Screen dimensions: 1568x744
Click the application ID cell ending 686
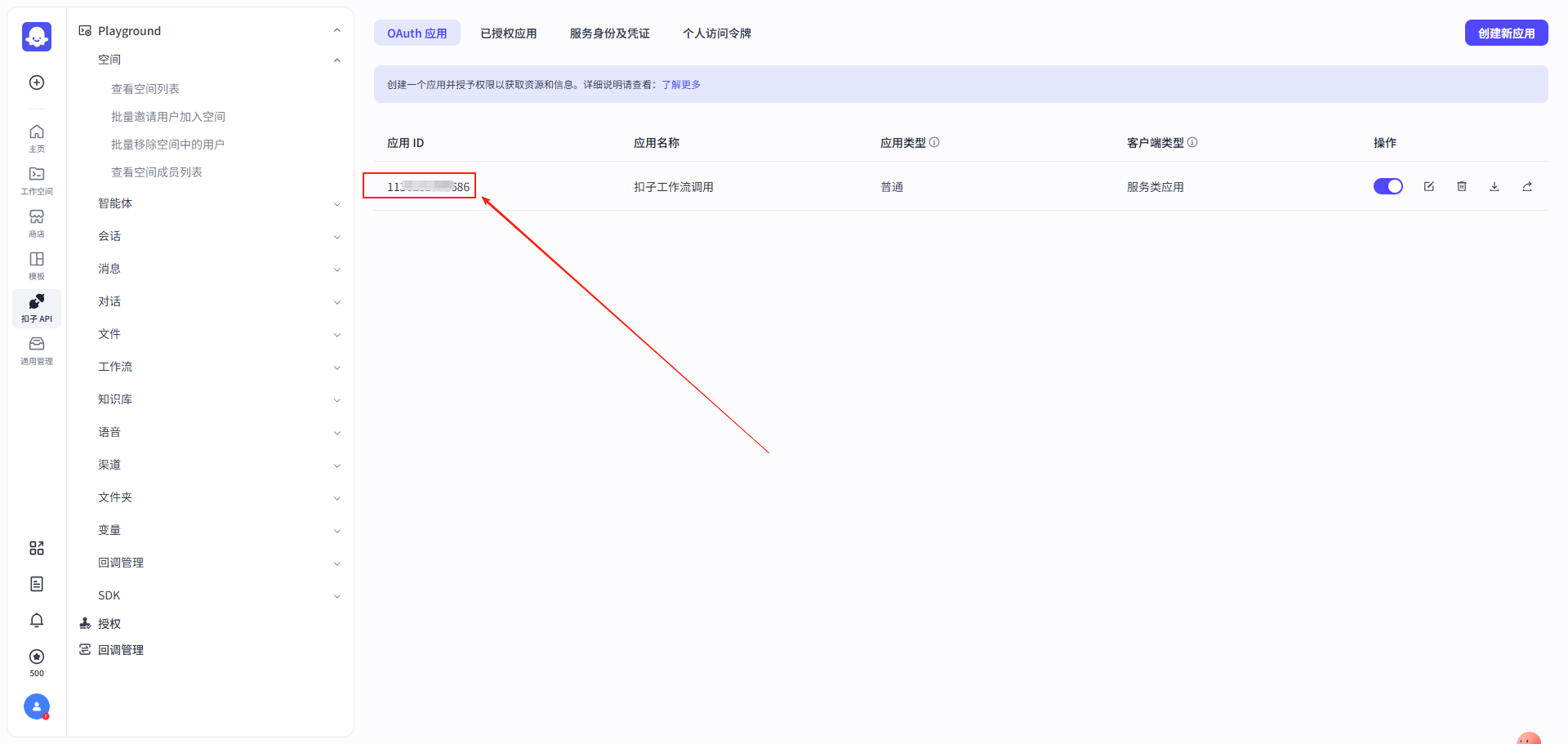[x=429, y=187]
